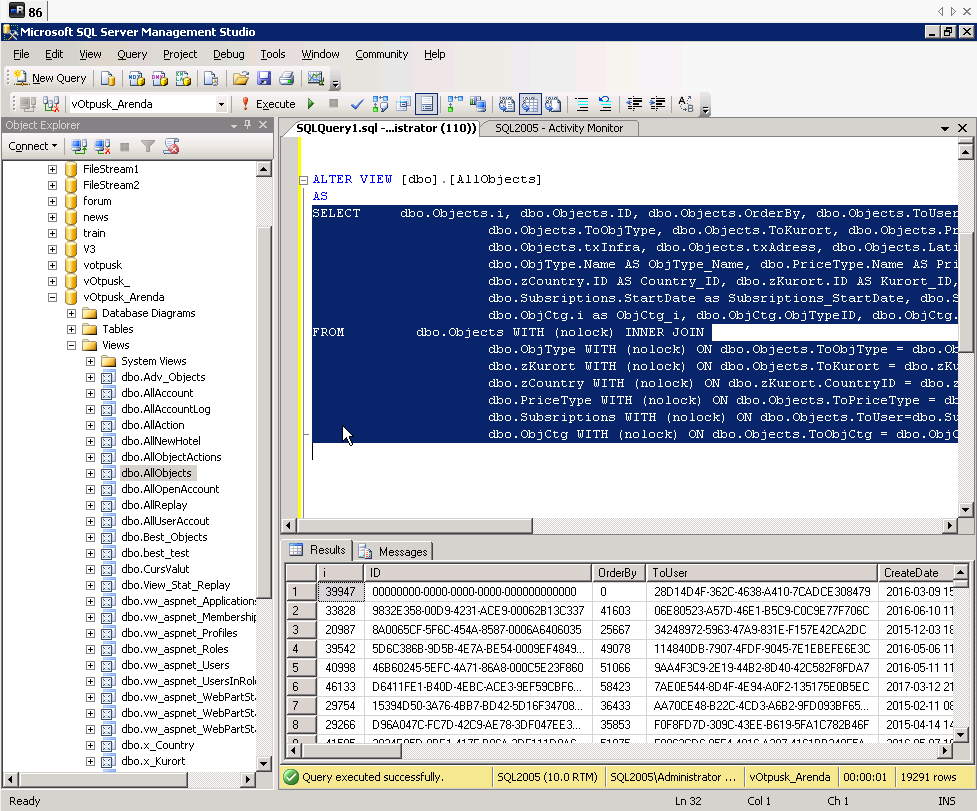Screen dimensions: 977x811
Task: Specify values for template parameters
Action: click(685, 103)
